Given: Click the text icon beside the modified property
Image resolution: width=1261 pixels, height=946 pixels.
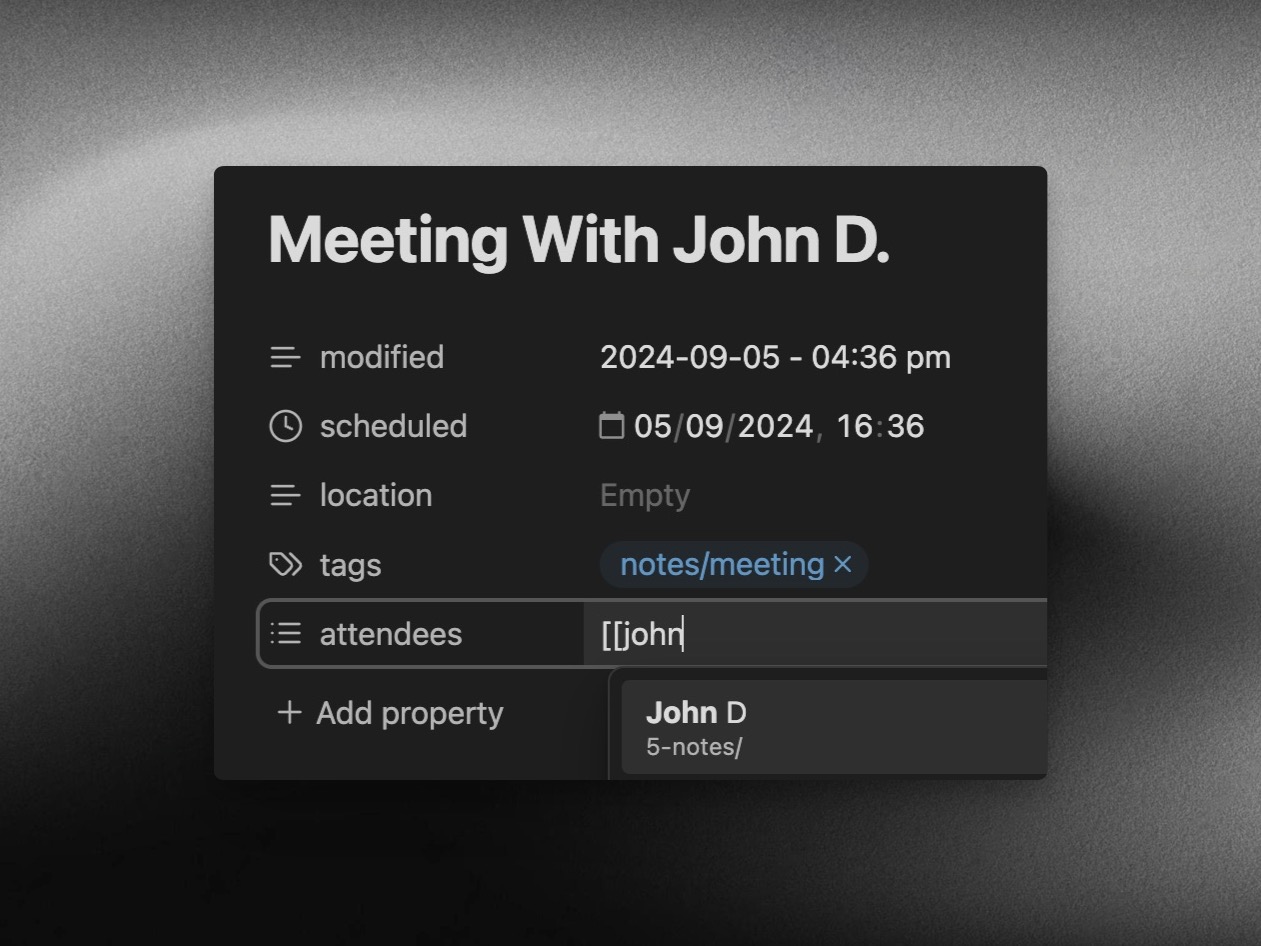Looking at the screenshot, I should (x=285, y=357).
